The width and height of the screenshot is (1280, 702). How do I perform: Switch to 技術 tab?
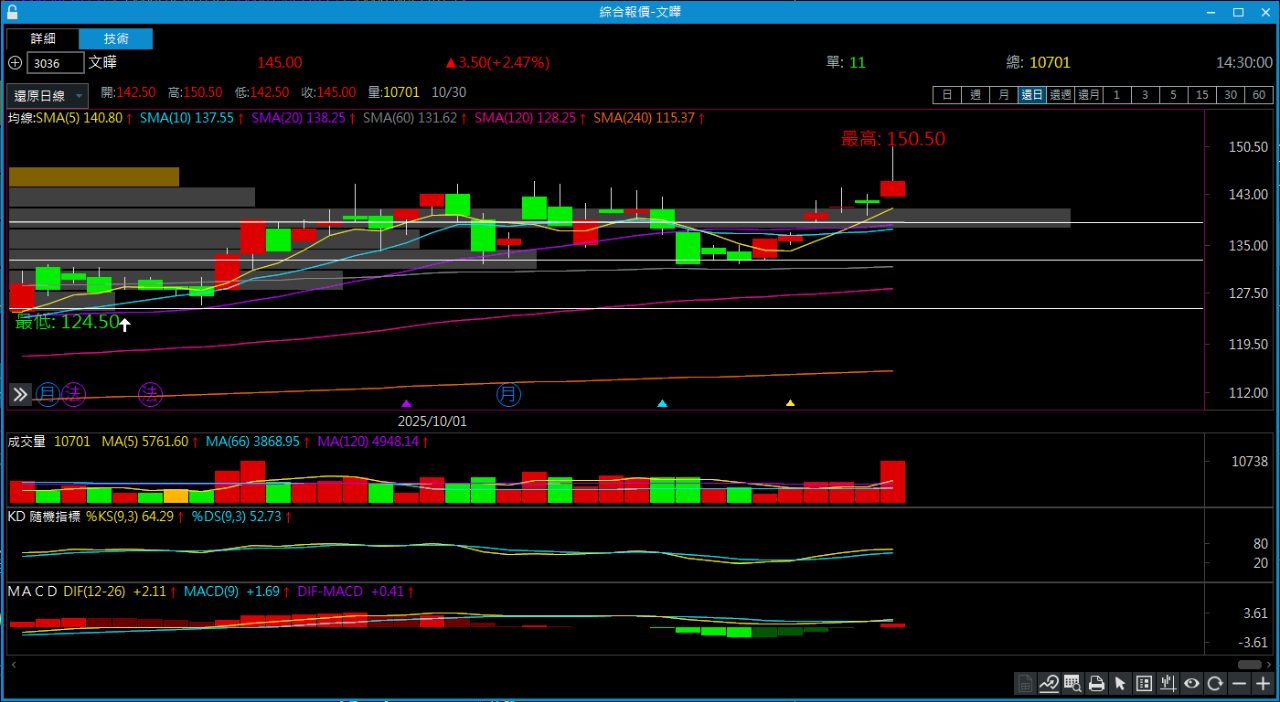116,38
